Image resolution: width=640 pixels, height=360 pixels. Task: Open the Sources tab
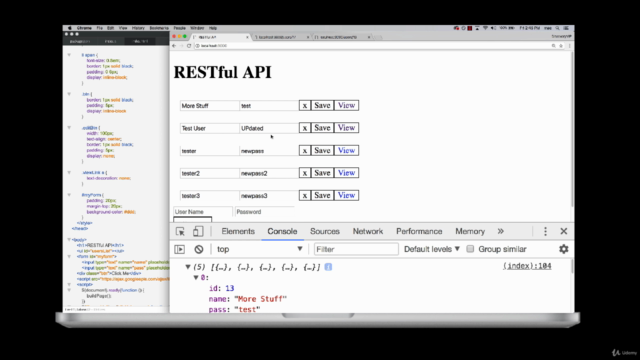tap(325, 231)
